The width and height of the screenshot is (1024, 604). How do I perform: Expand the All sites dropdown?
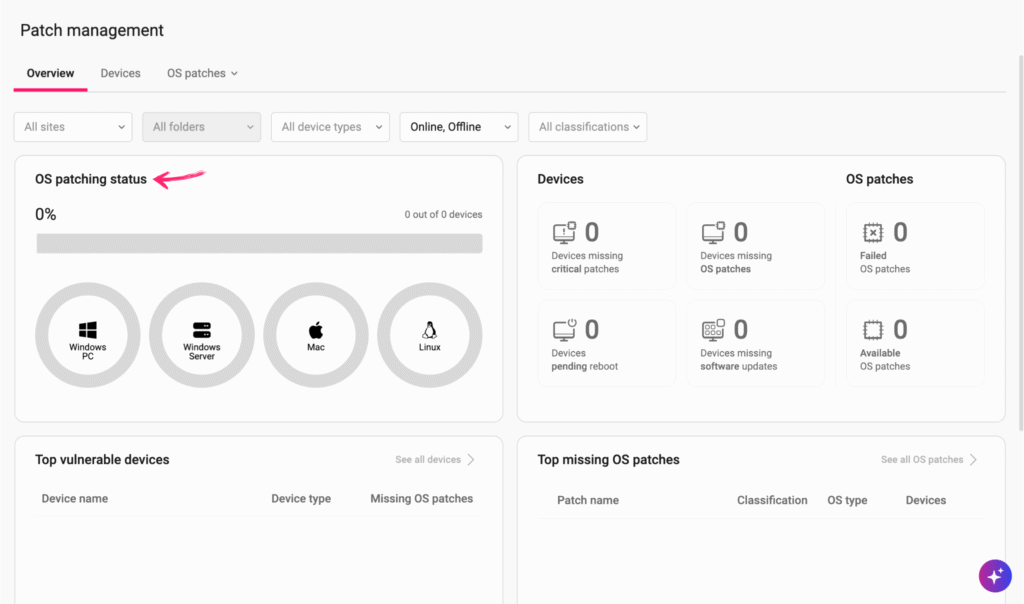[x=73, y=127]
